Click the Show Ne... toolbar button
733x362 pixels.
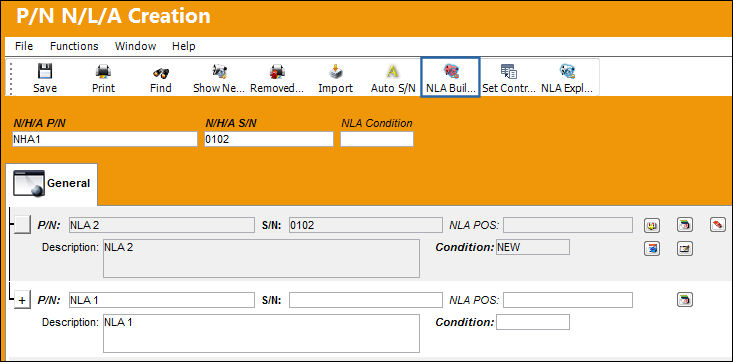tap(219, 78)
